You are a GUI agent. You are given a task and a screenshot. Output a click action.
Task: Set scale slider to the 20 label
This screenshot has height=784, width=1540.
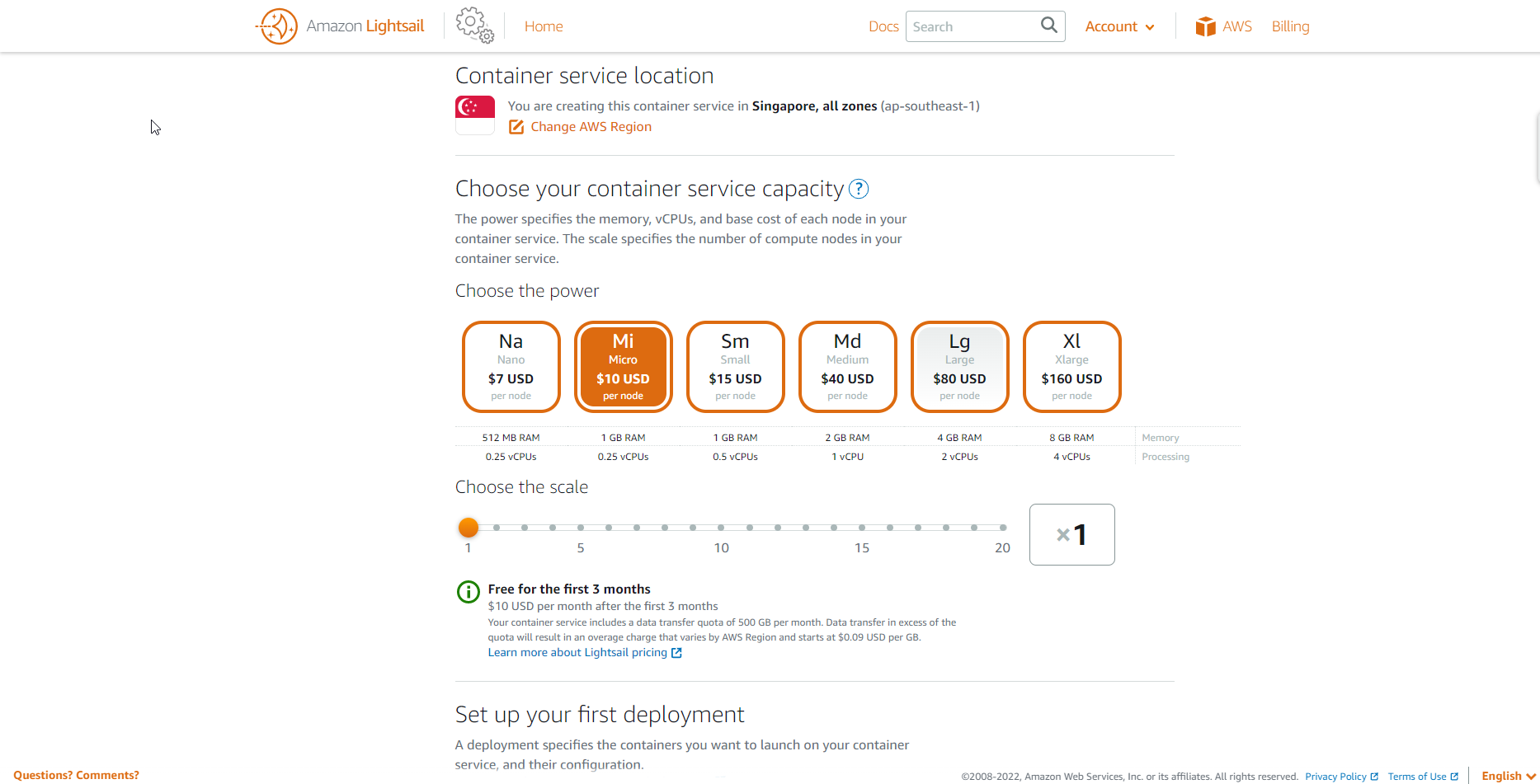(x=1002, y=547)
